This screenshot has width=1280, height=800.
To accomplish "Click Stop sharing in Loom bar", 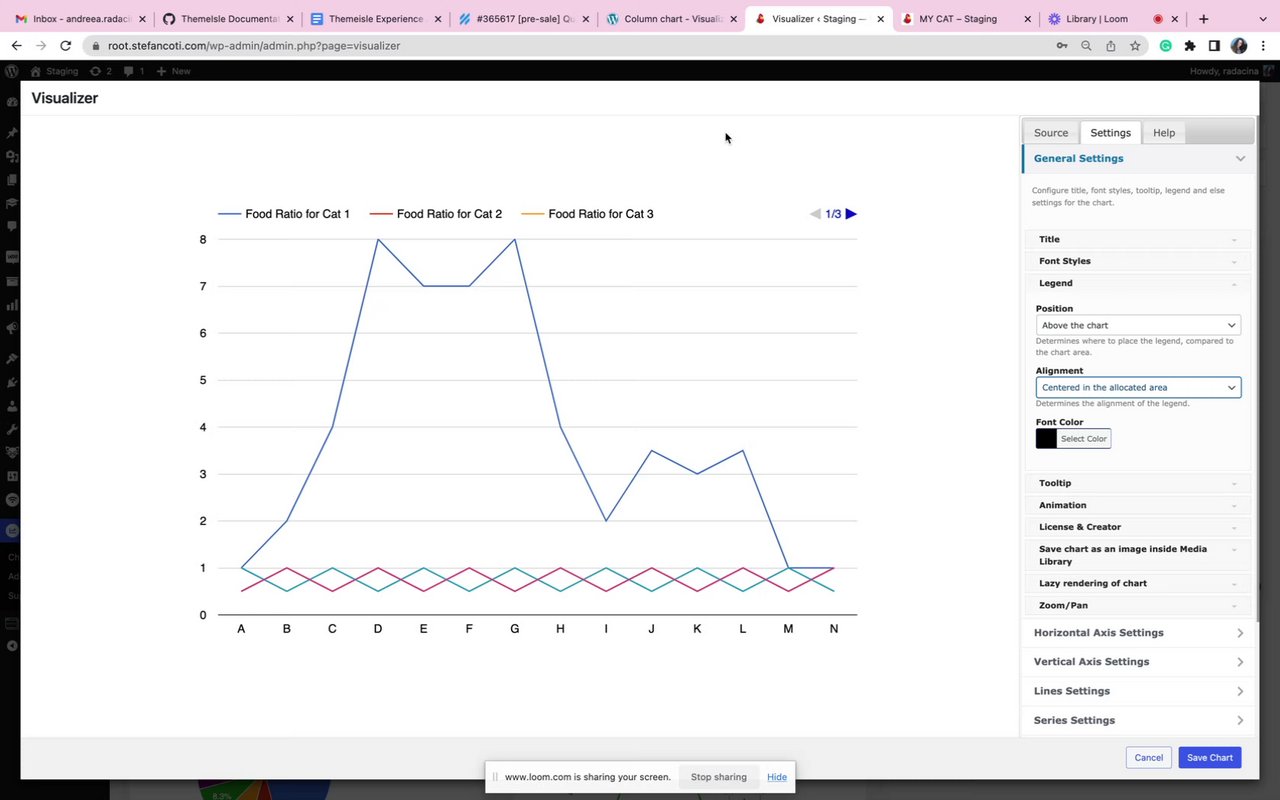I will click(718, 777).
